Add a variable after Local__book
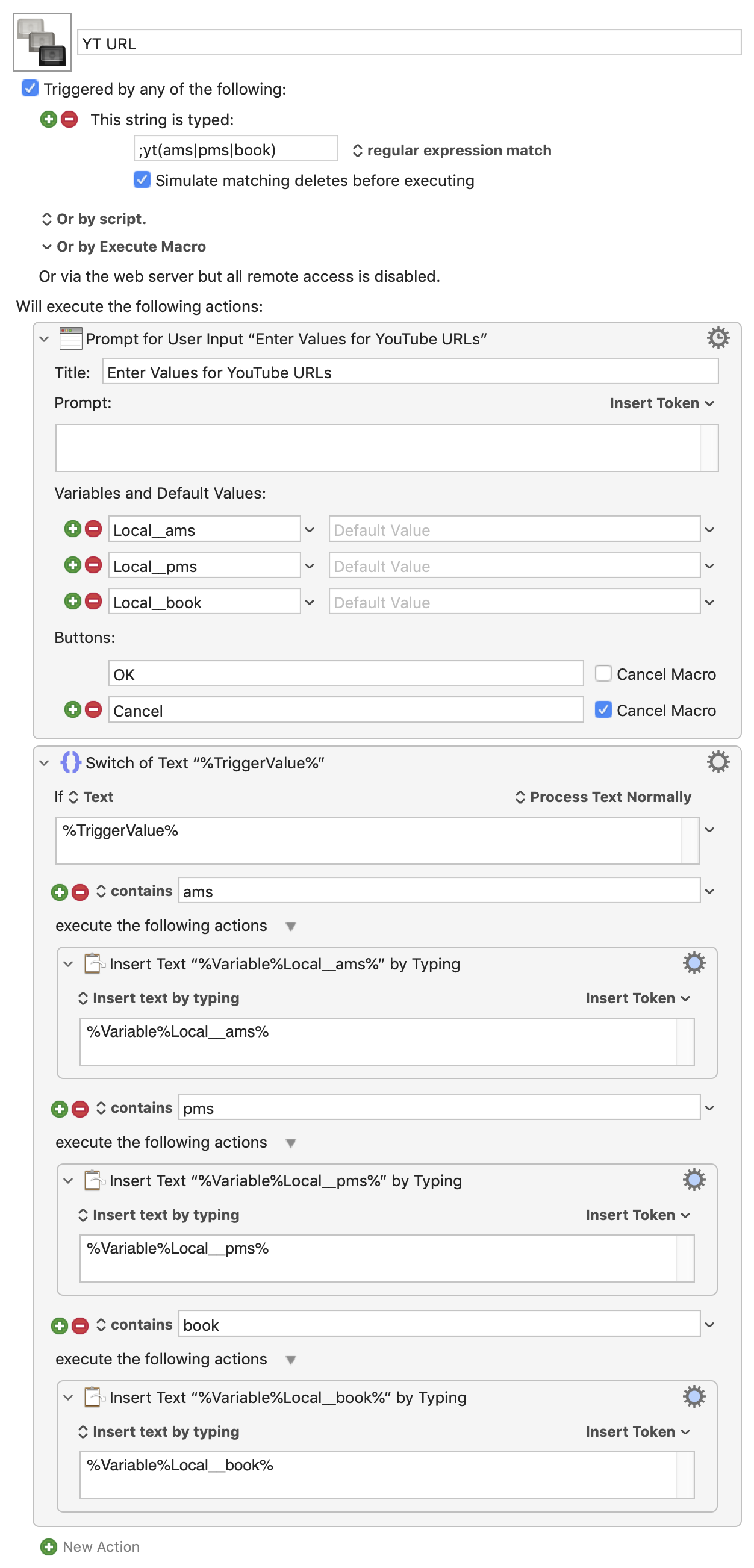This screenshot has height=1568, width=754. click(72, 602)
